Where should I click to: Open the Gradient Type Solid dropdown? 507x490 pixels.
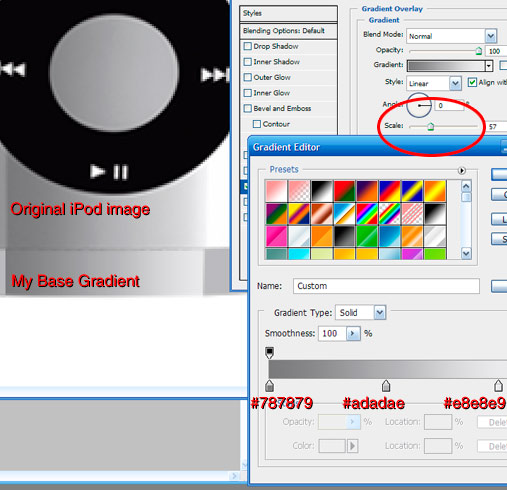[x=380, y=313]
